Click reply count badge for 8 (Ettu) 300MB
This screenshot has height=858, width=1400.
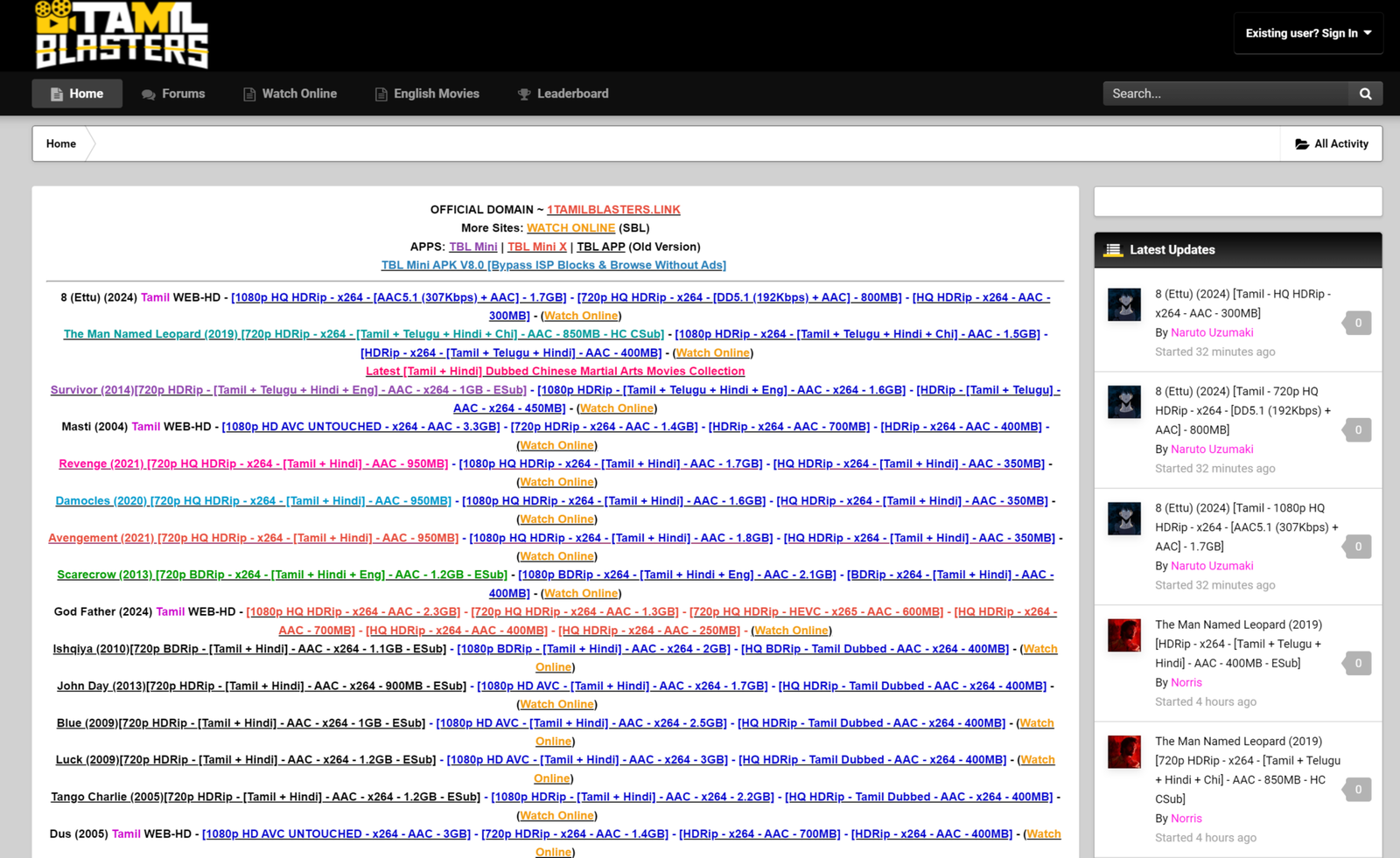pyautogui.click(x=1357, y=323)
